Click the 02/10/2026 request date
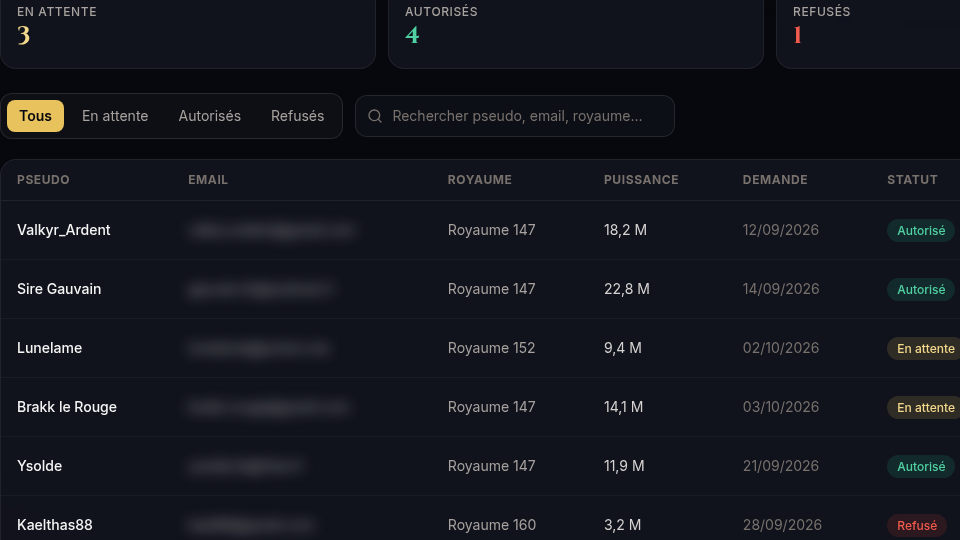 coord(781,348)
